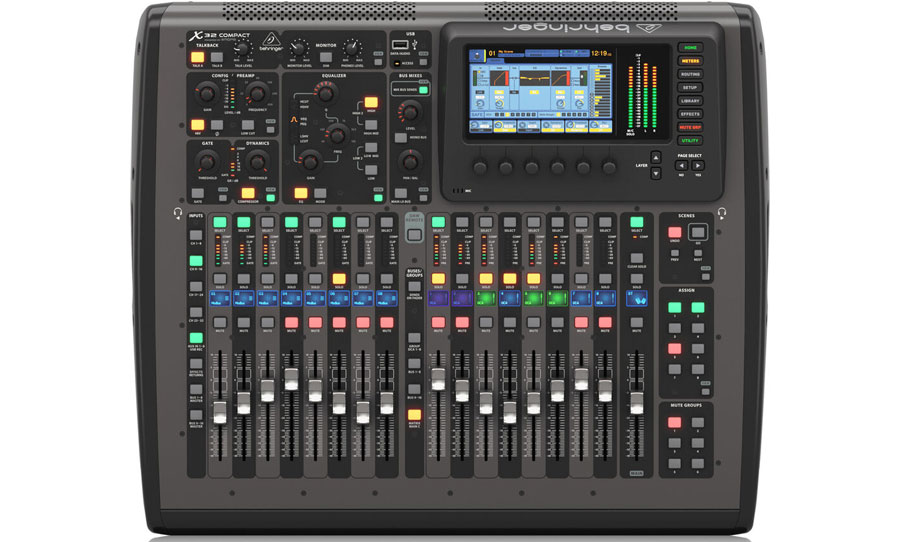Activate the TALK A talkback button
This screenshot has width=900, height=542.
[x=197, y=57]
